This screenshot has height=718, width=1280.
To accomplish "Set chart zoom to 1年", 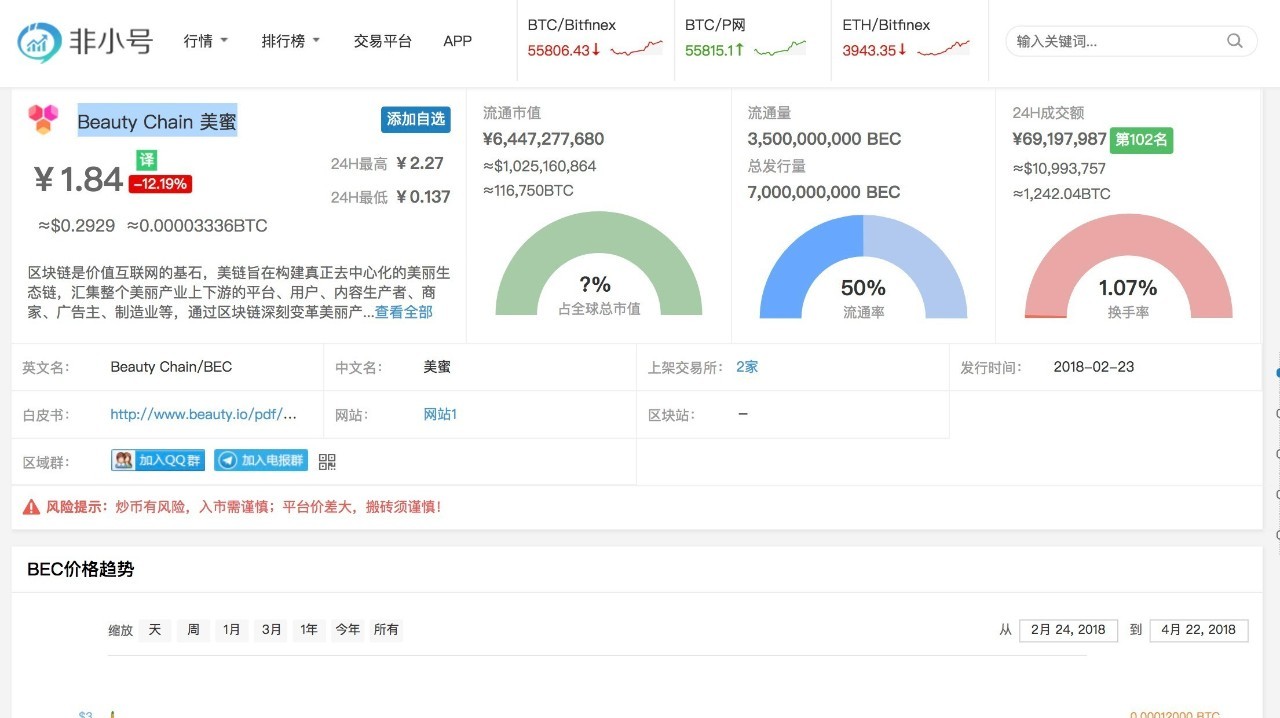I will (x=309, y=630).
